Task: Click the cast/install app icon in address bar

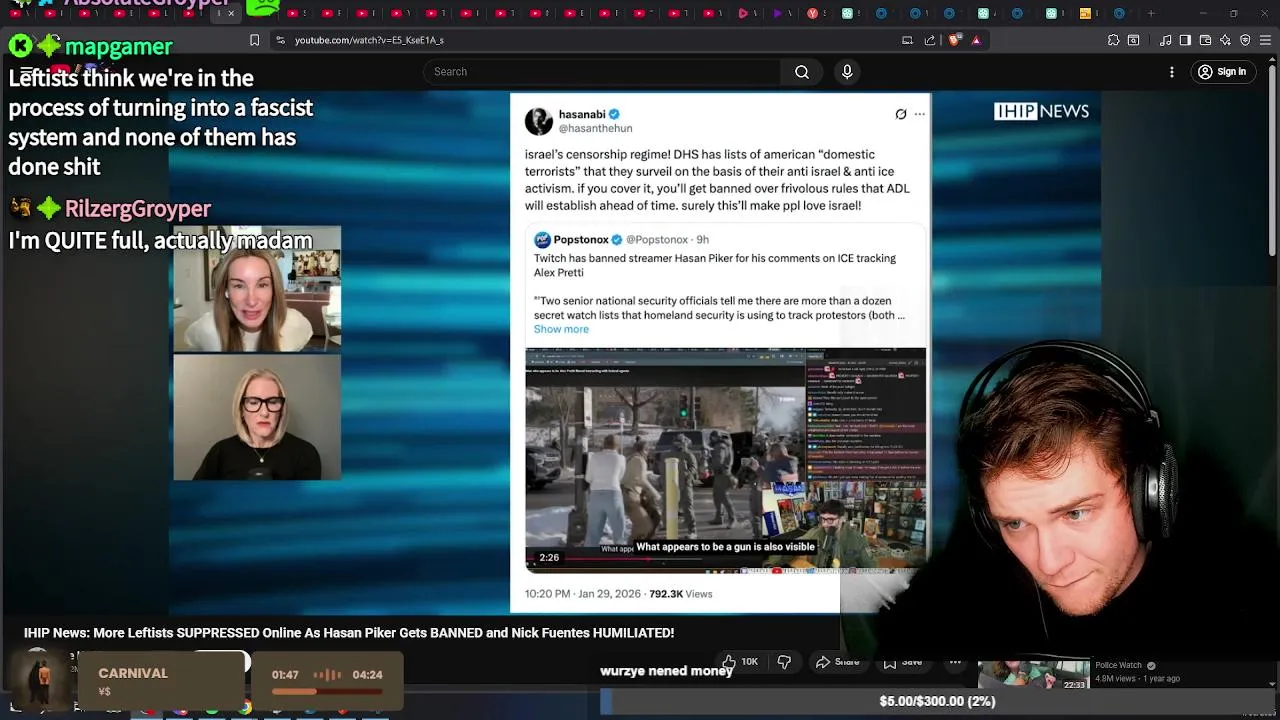Action: 907,40
